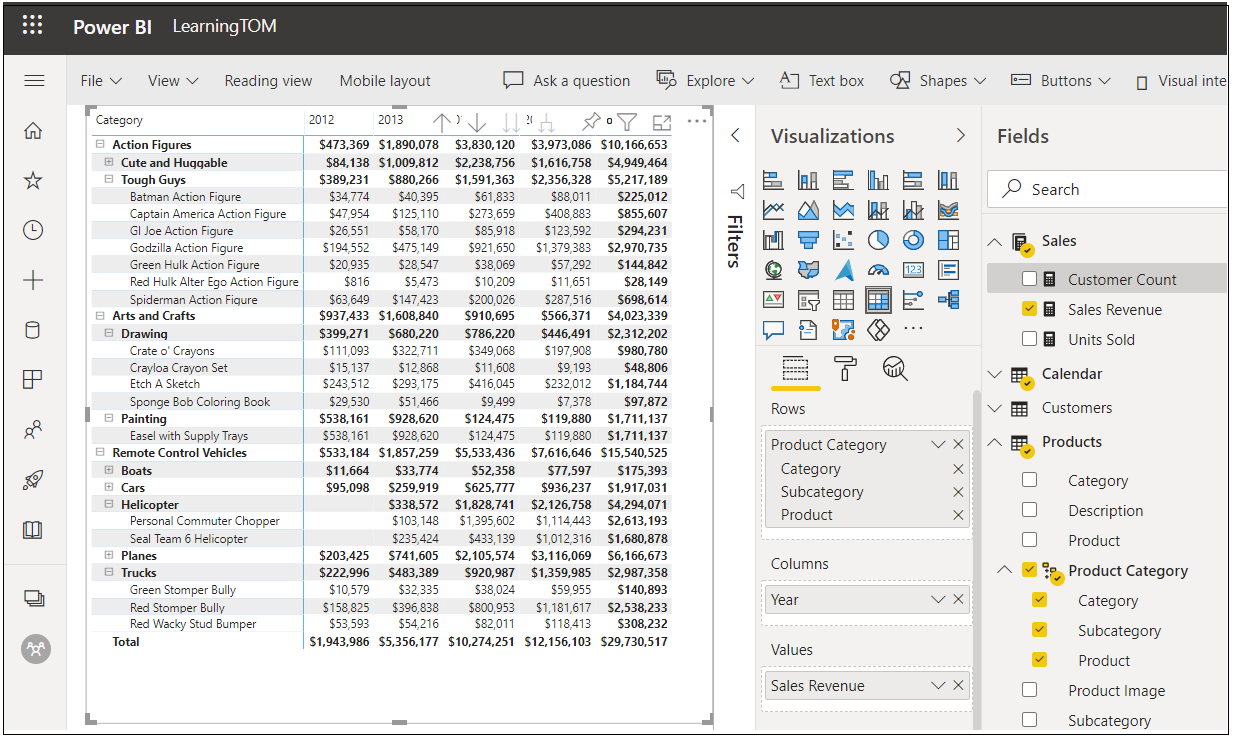Select the gauge visualization icon
This screenshot has width=1235, height=742.
(879, 269)
